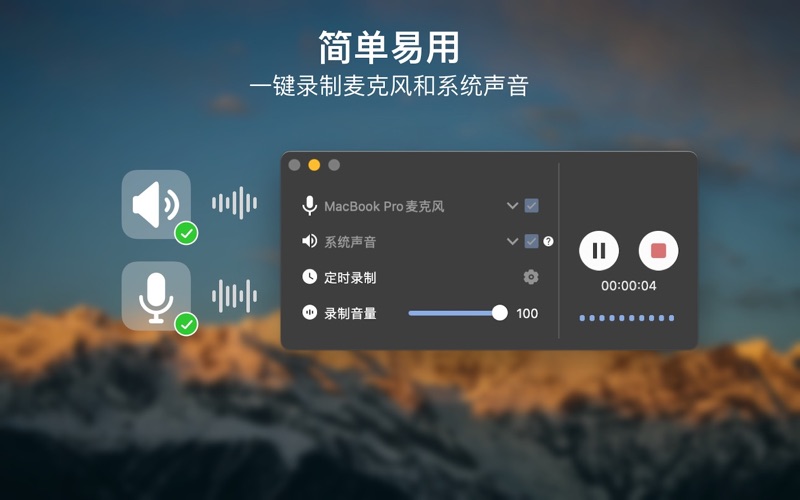Screen dimensions: 800x500
Task: Click the 00:00:04 elapsed time display
Action: pos(629,286)
